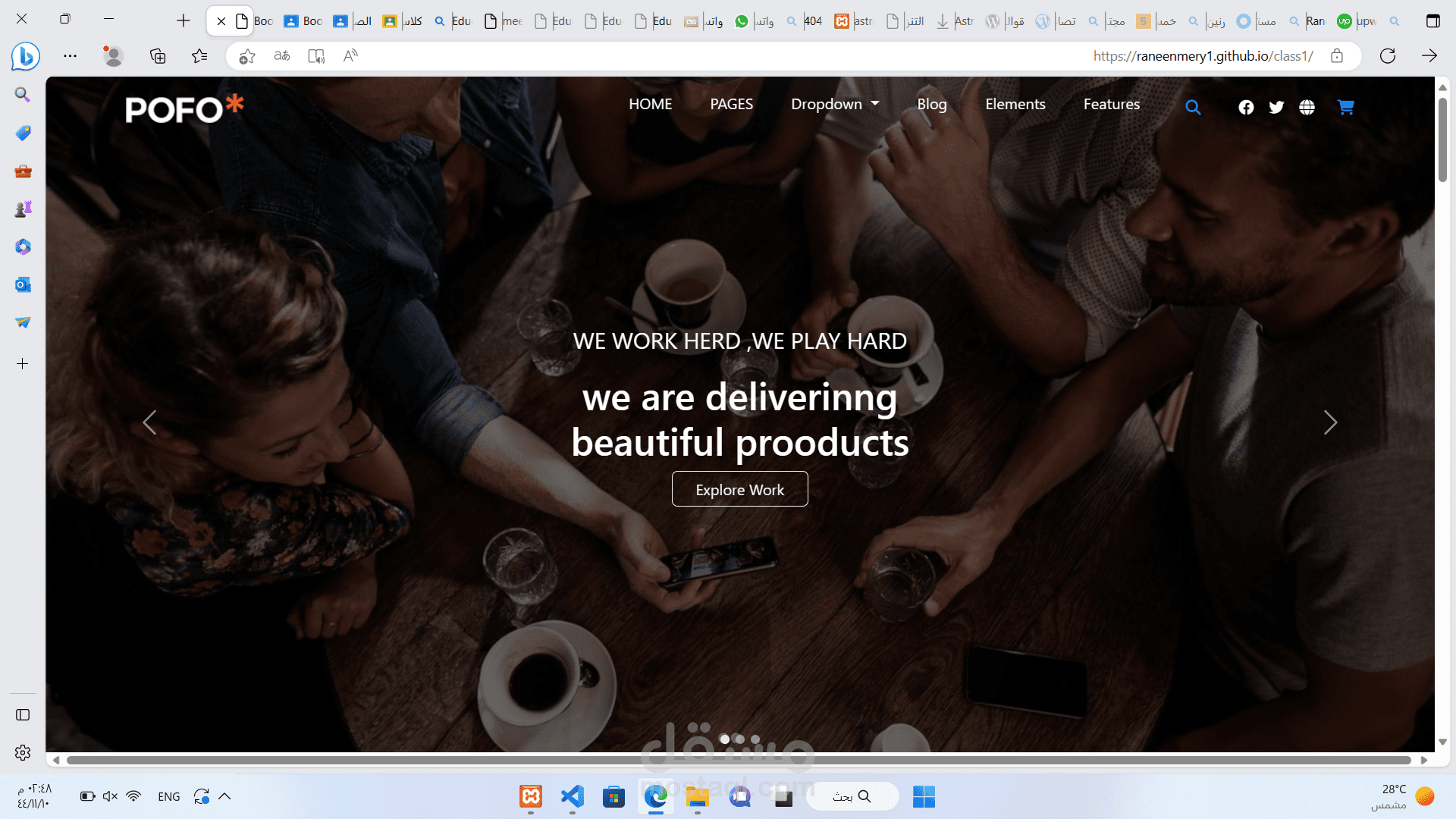Add an app to the sidebar with plus
1456x819 pixels.
pos(23,364)
